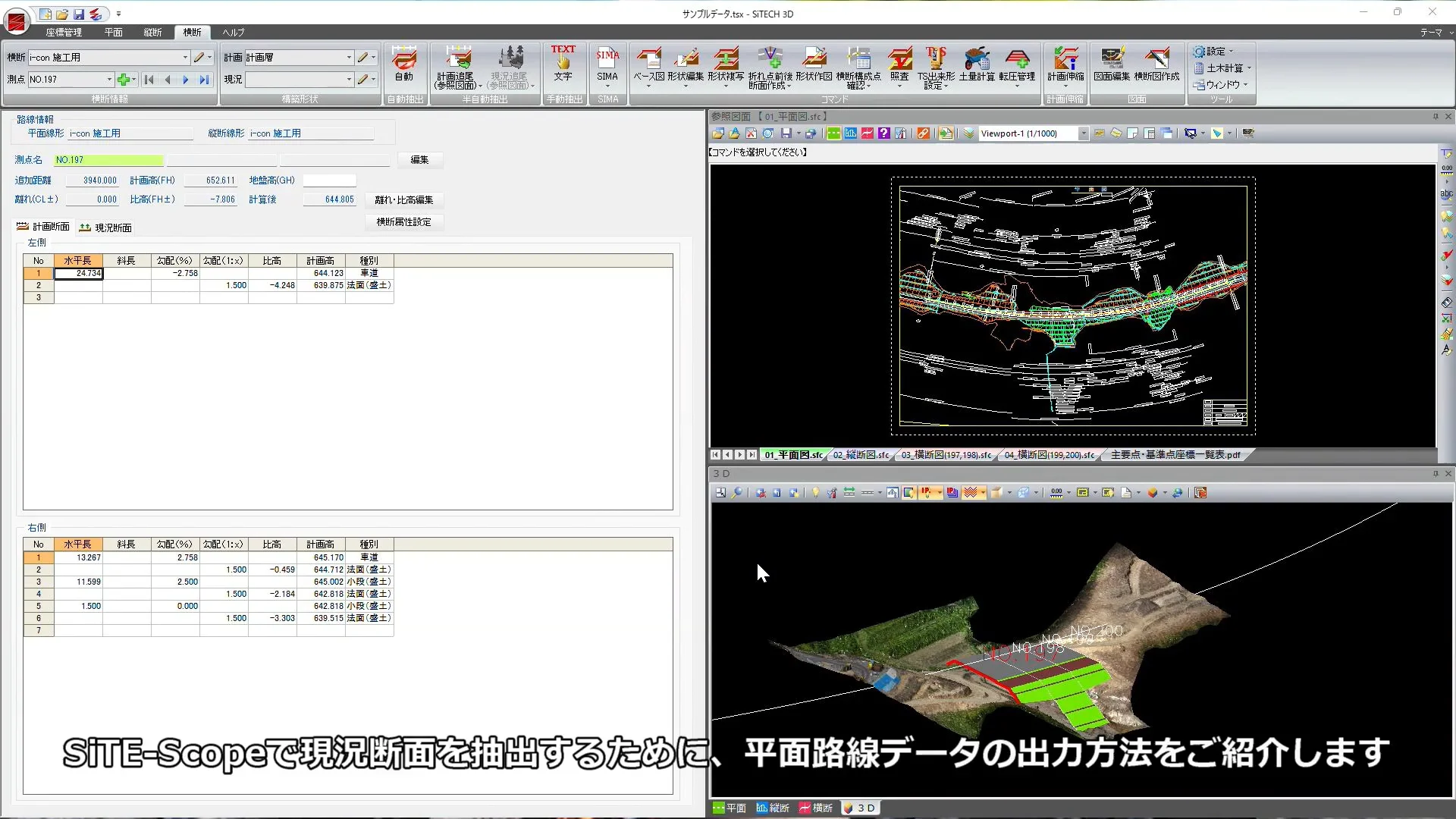Open the Viewport-1 (1/1000) dropdown
This screenshot has height=819, width=1456.
click(x=1083, y=133)
